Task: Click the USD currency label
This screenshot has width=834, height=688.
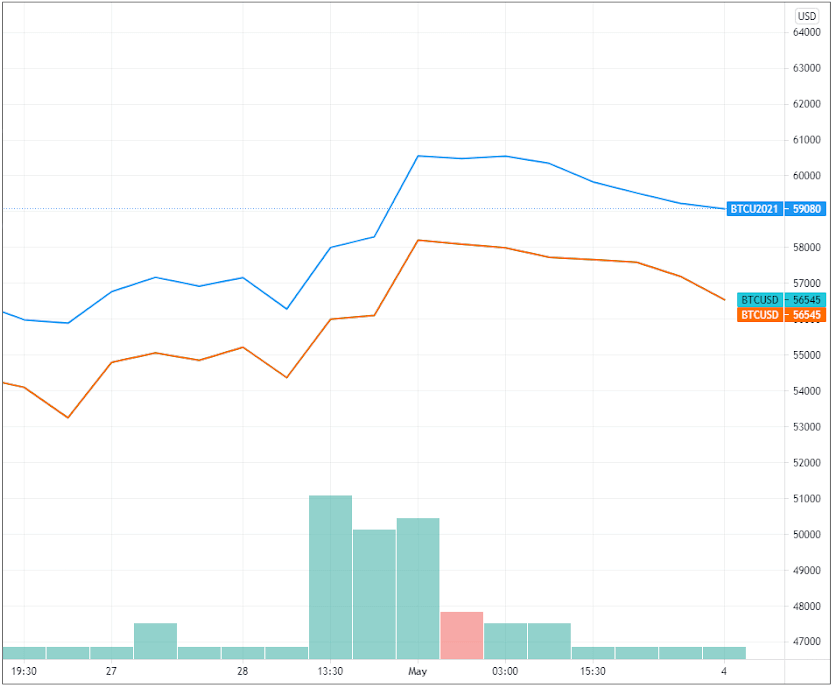Action: tap(806, 16)
